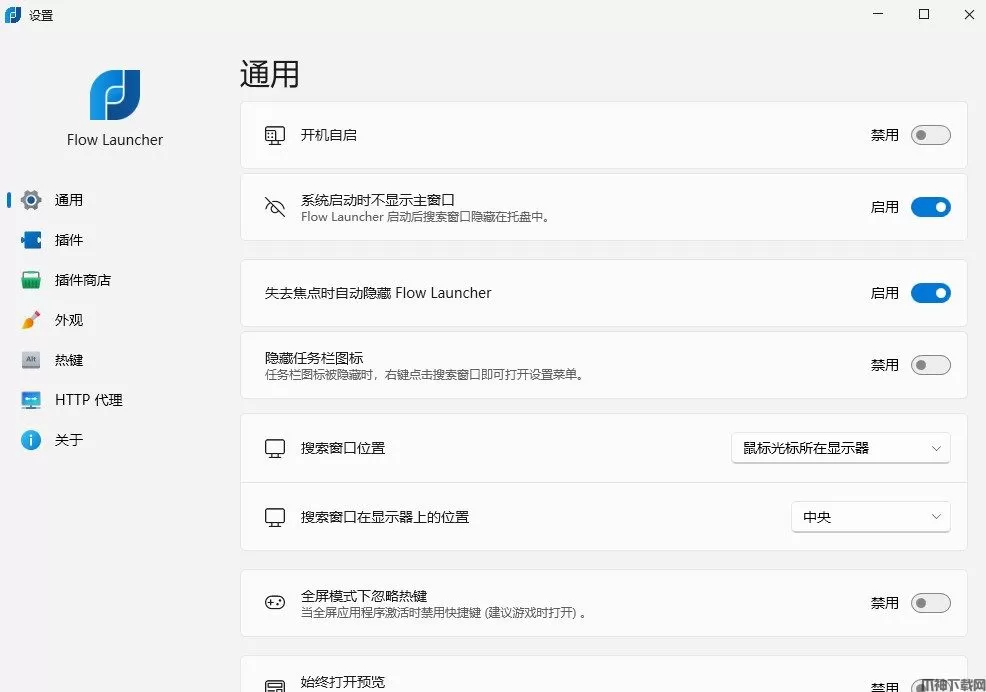The height and width of the screenshot is (692, 986).
Task: Toggle on 隐藏任务栏图标 switch
Action: (x=930, y=365)
